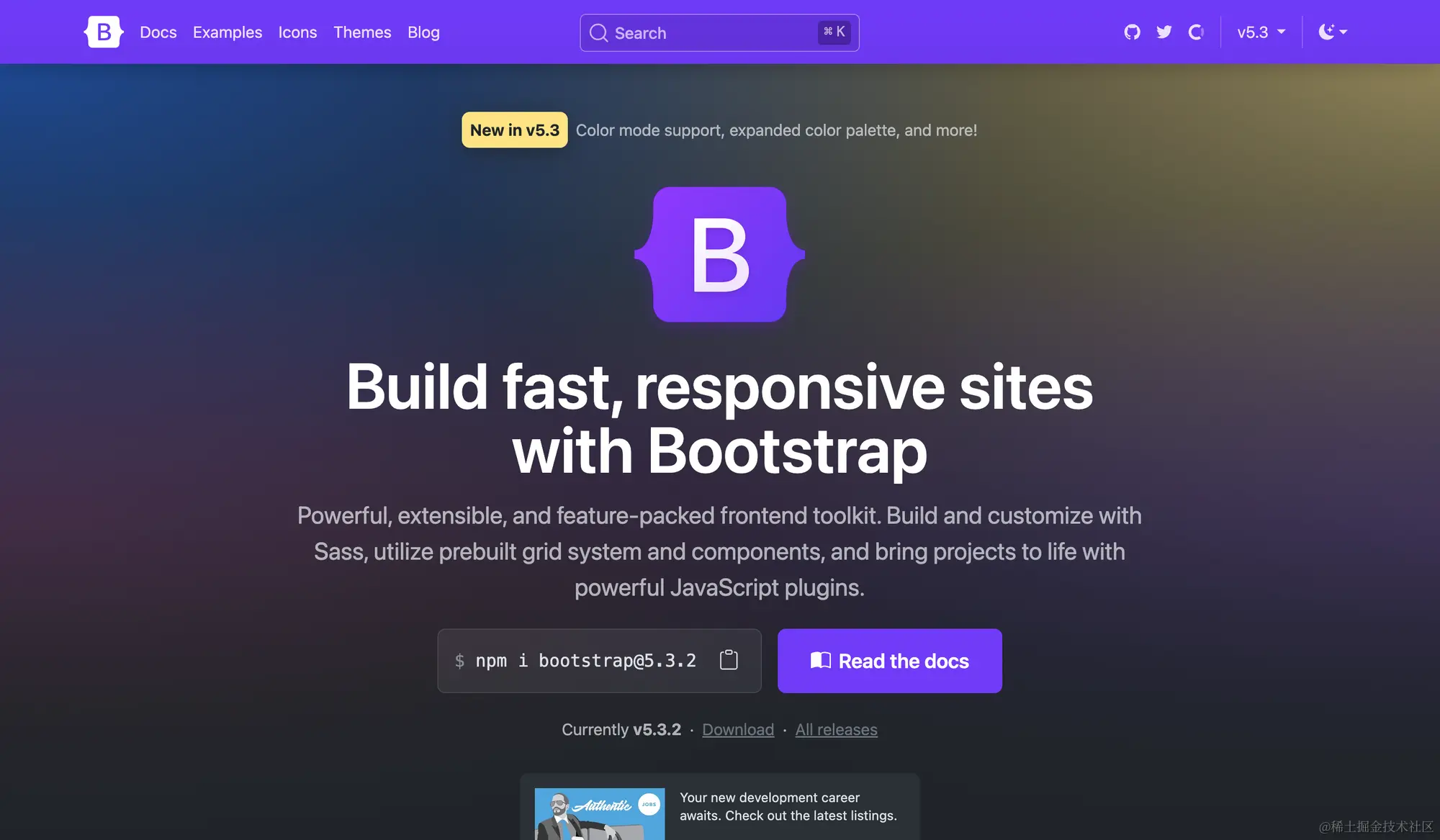This screenshot has width=1440, height=840.
Task: Open the Twitter bird icon link
Action: point(1164,32)
